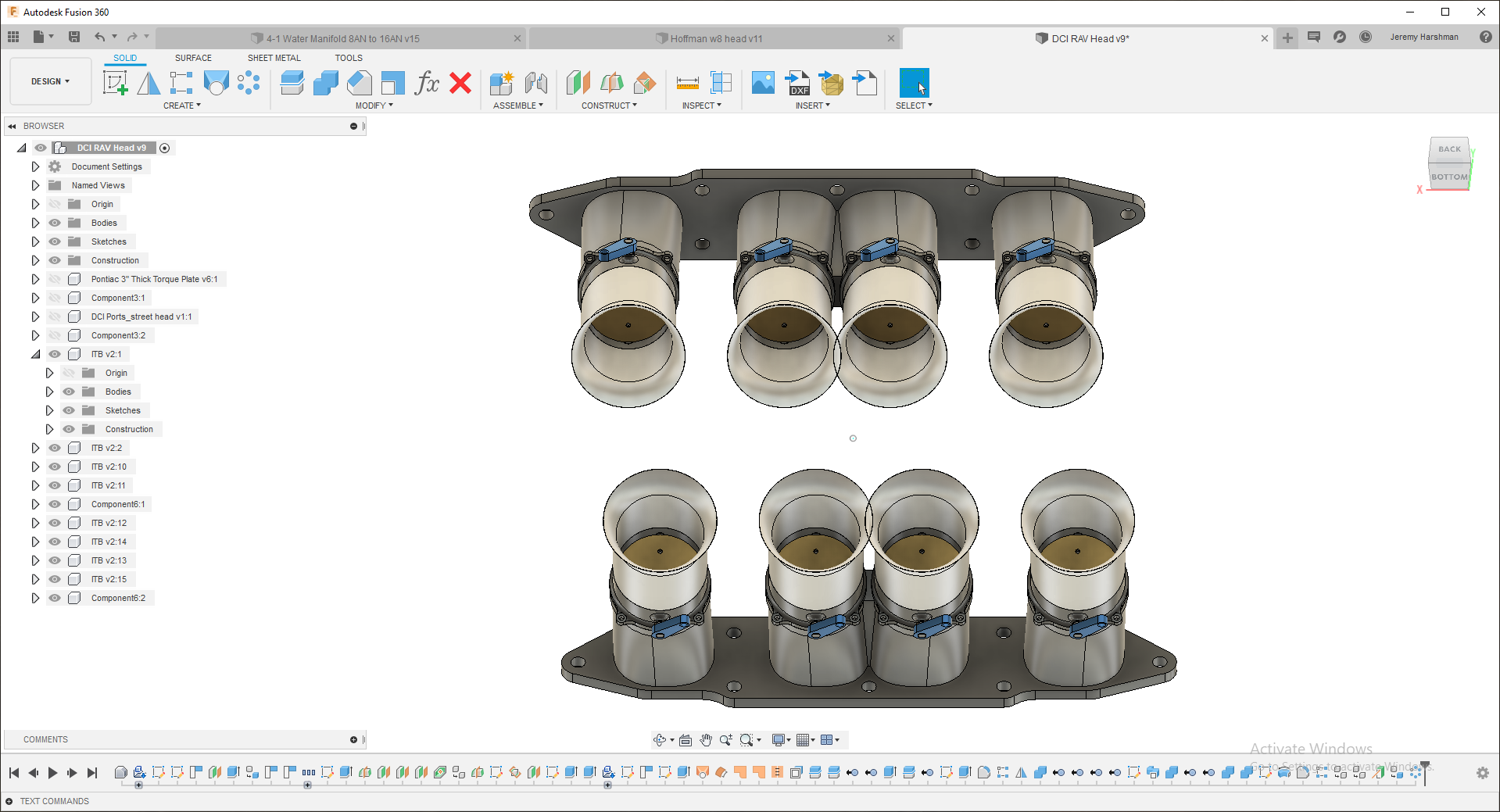The height and width of the screenshot is (812, 1500).
Task: Open the DESIGN workspace dropdown
Action: point(51,81)
